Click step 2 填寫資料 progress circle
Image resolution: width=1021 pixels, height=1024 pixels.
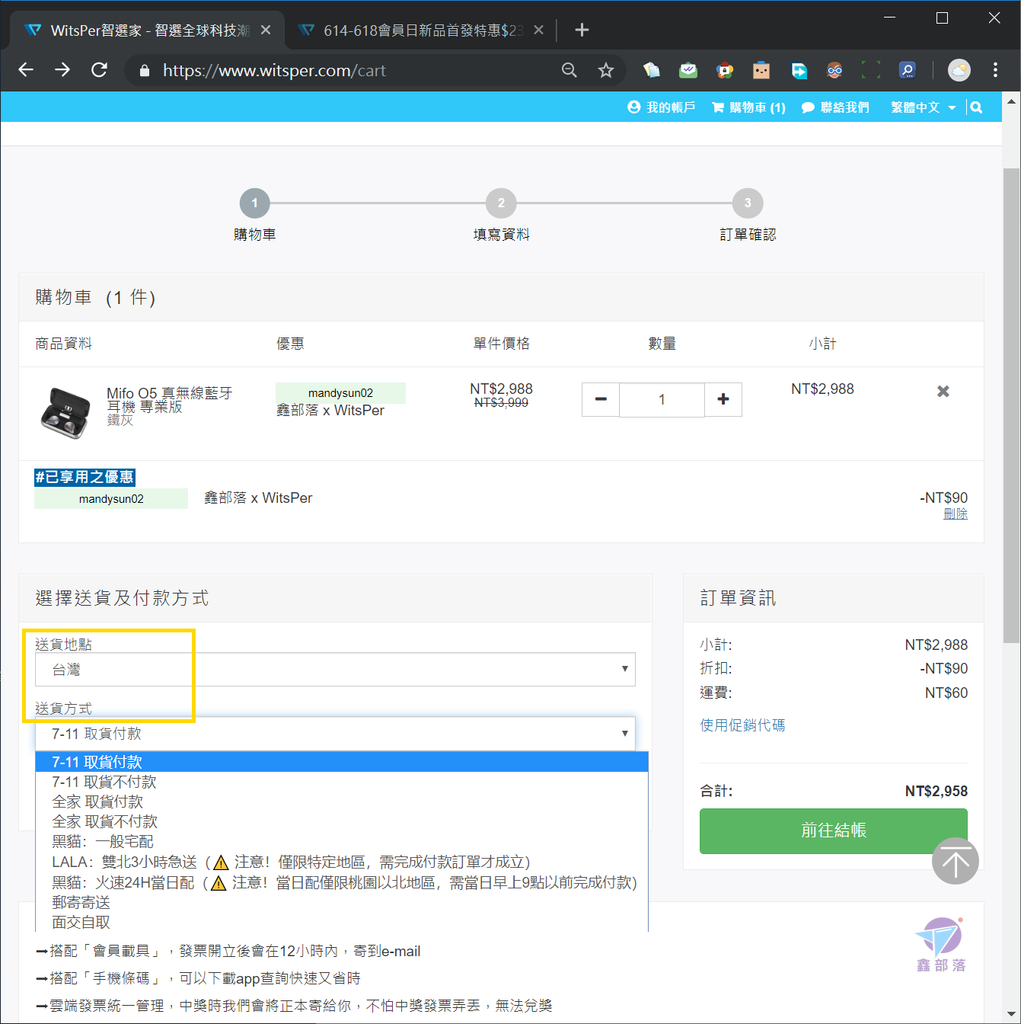point(501,203)
